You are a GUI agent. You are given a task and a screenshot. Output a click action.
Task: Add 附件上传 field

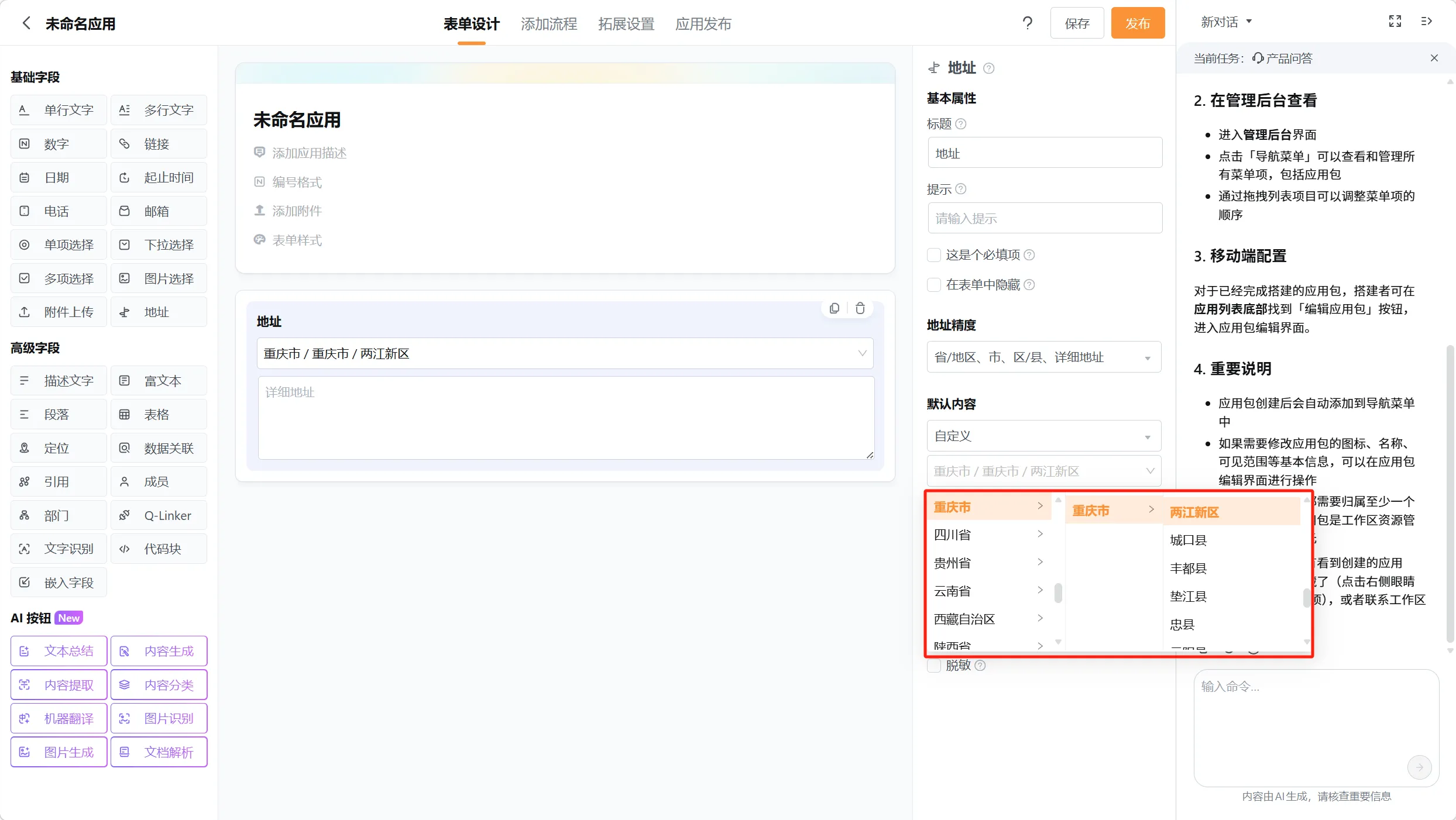[x=59, y=312]
